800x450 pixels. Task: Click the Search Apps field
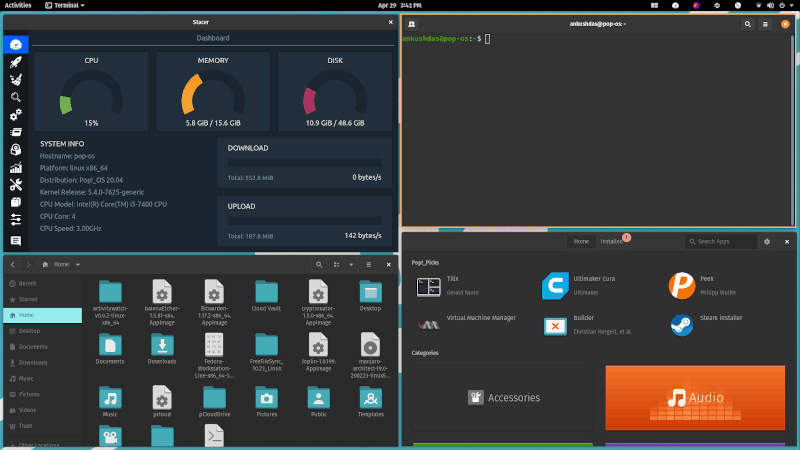point(720,242)
